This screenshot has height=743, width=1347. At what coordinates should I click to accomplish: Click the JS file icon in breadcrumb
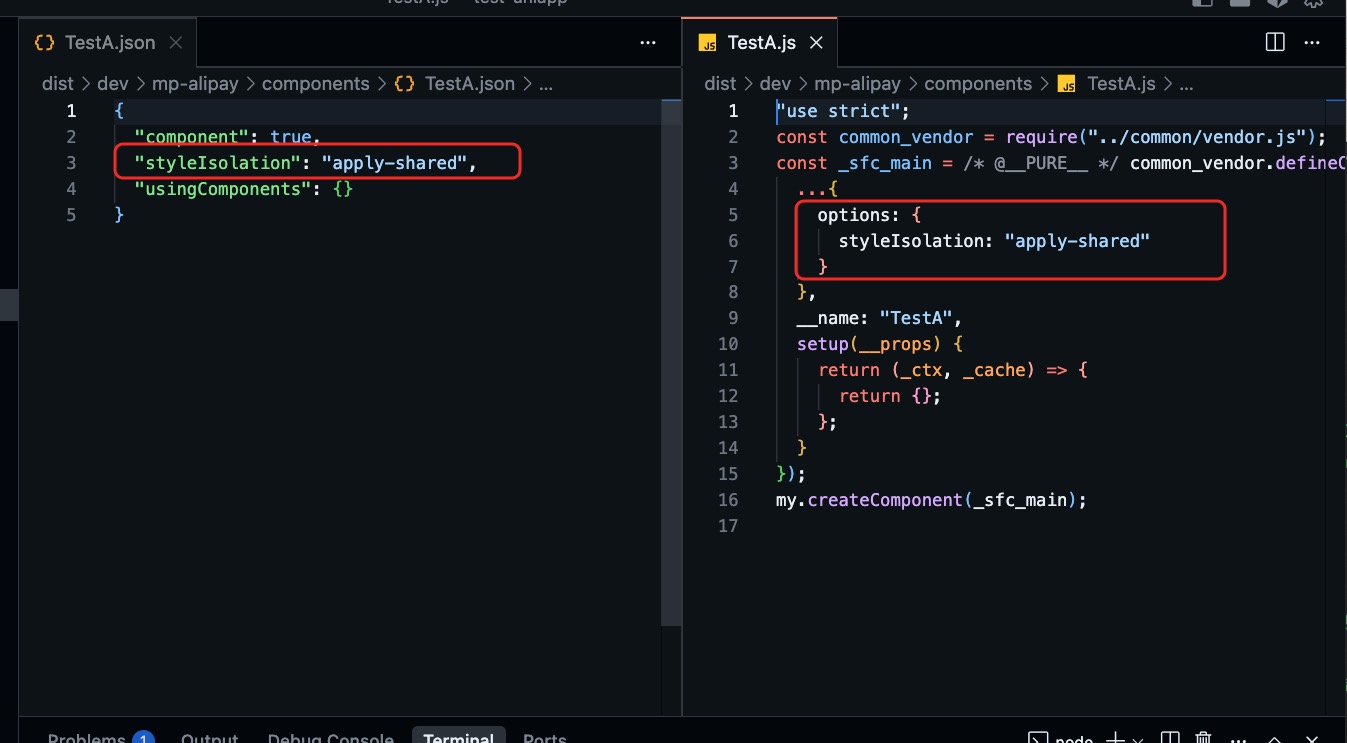coord(1065,84)
